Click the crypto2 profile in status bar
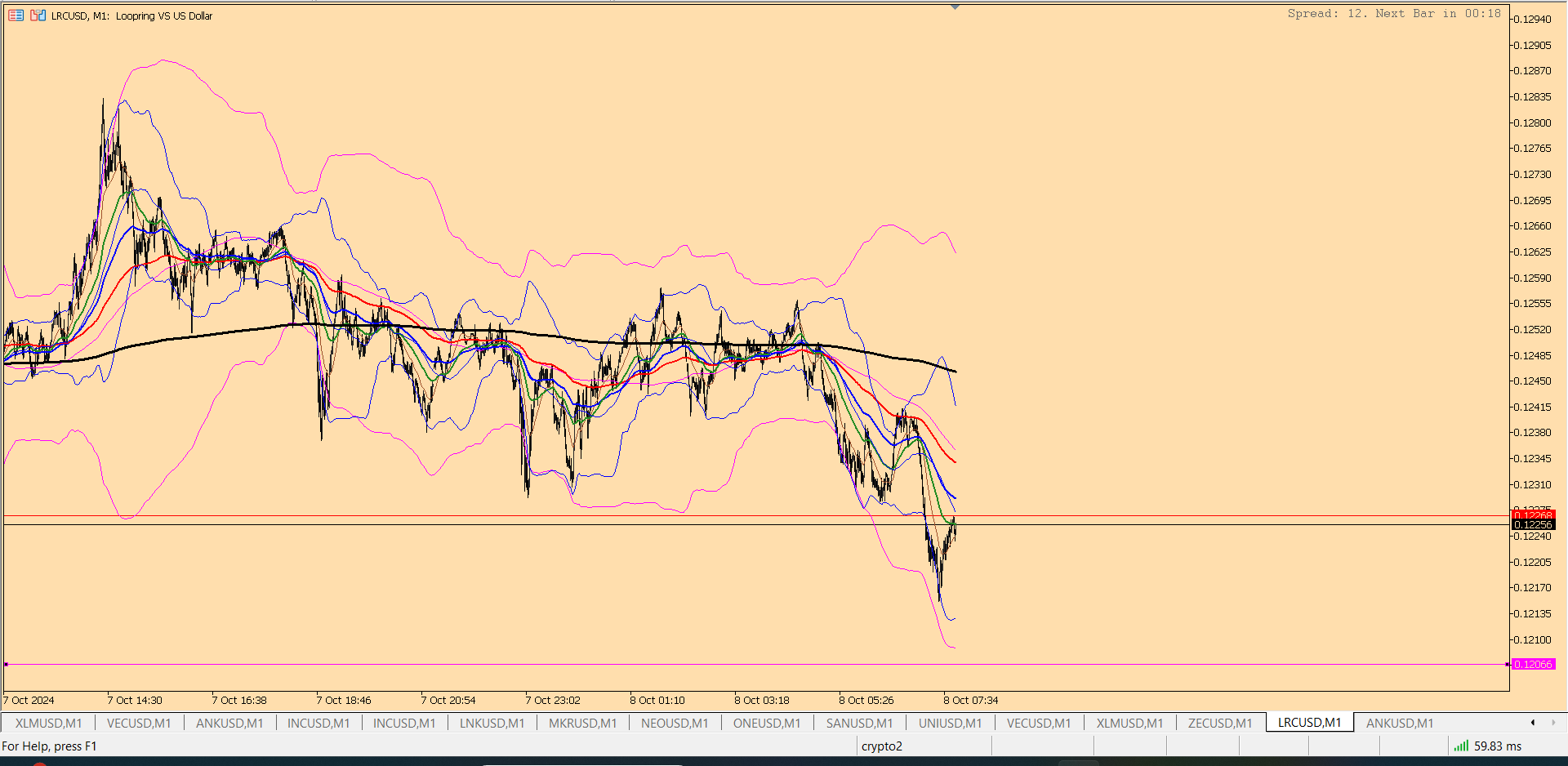Viewport: 1568px width, 766px height. [x=882, y=746]
